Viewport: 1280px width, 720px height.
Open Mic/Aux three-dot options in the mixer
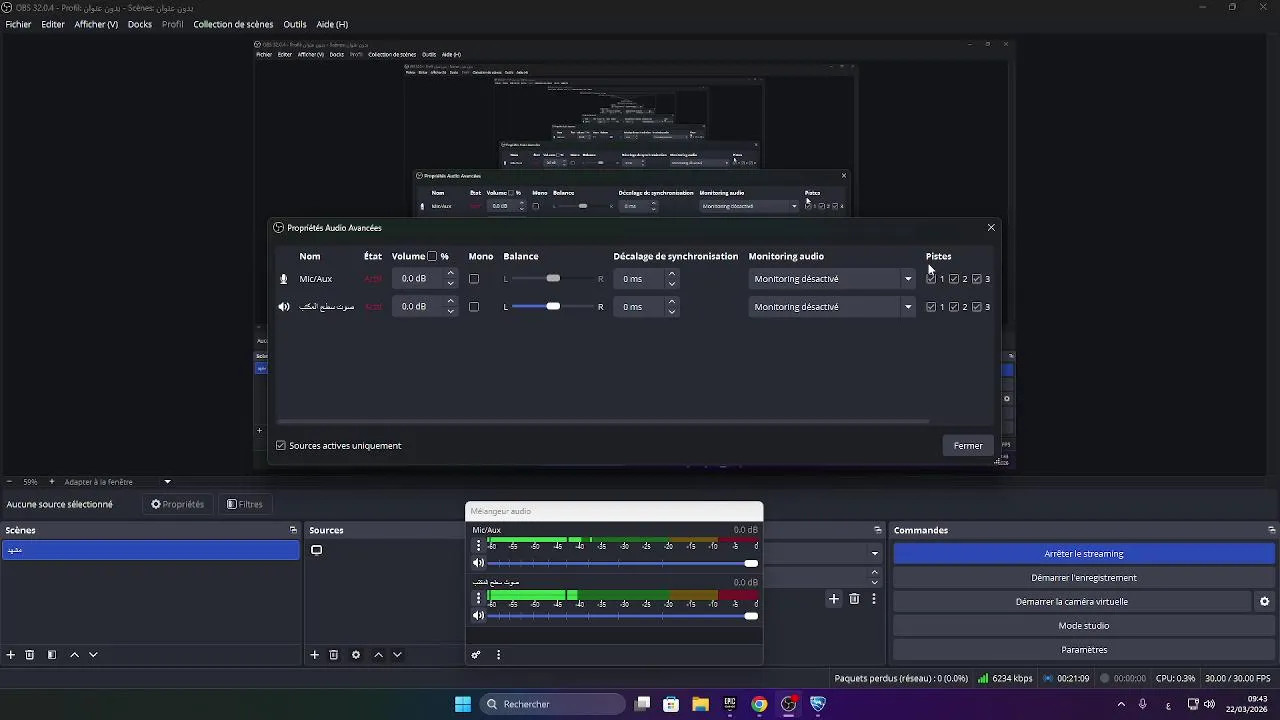tap(478, 545)
